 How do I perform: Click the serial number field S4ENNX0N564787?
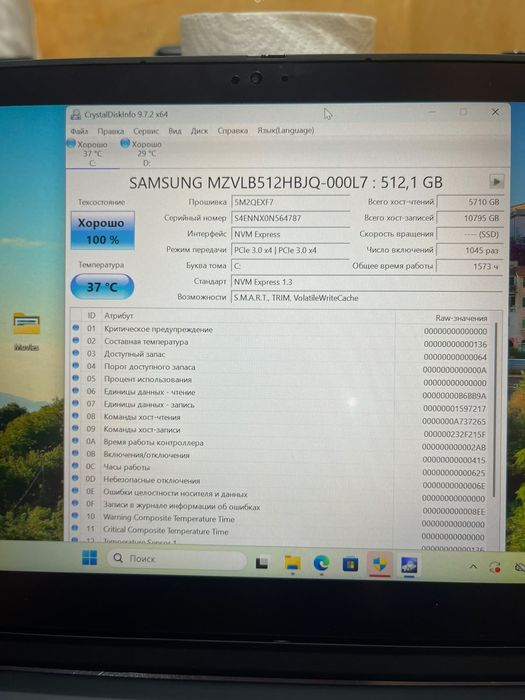coord(291,218)
